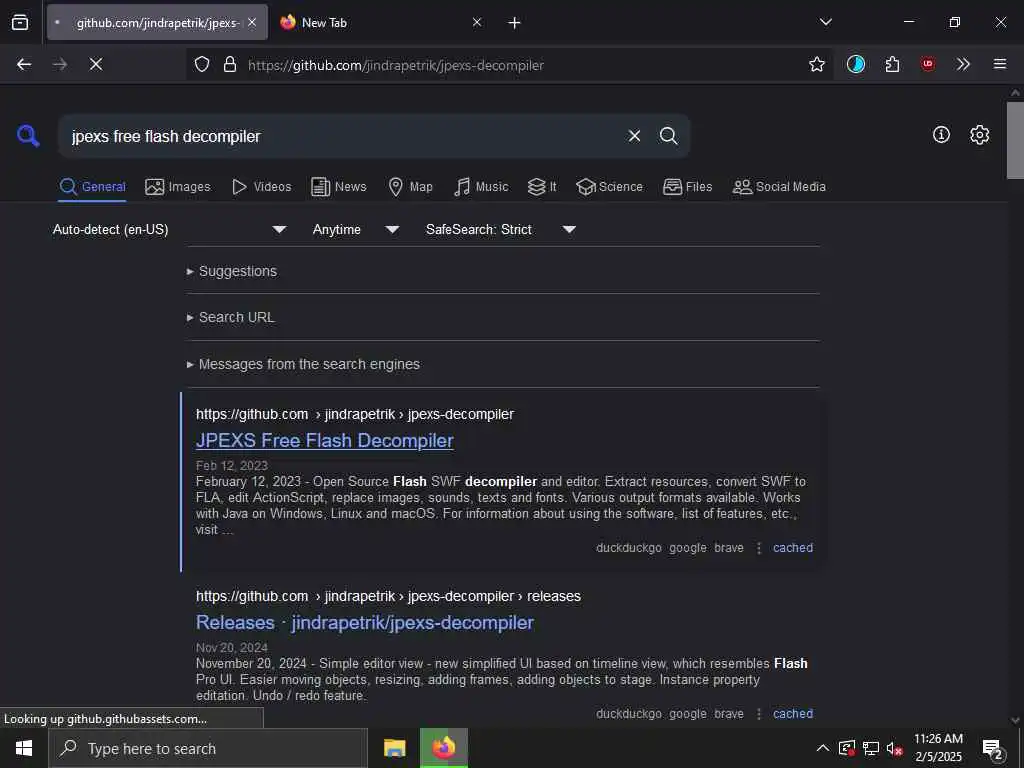
Task: Open search preferences gear
Action: click(979, 135)
